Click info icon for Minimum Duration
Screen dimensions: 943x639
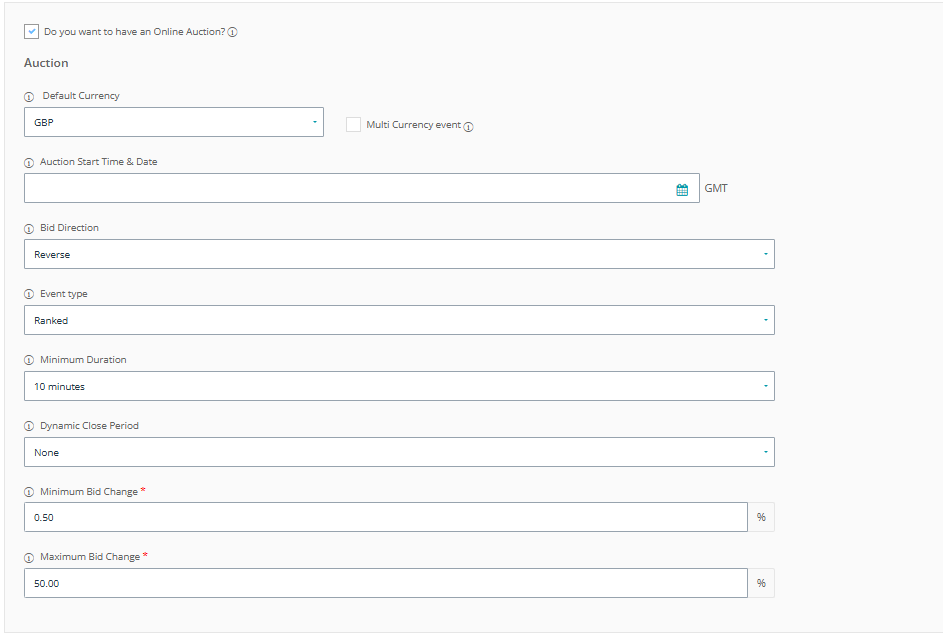point(29,360)
